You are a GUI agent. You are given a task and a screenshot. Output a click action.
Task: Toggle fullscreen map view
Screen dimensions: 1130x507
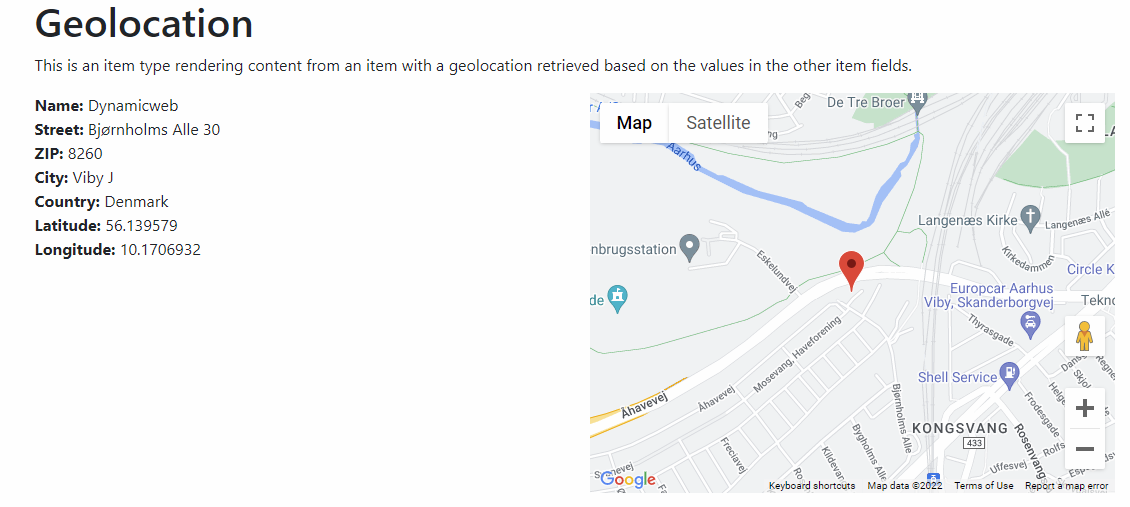[1085, 123]
